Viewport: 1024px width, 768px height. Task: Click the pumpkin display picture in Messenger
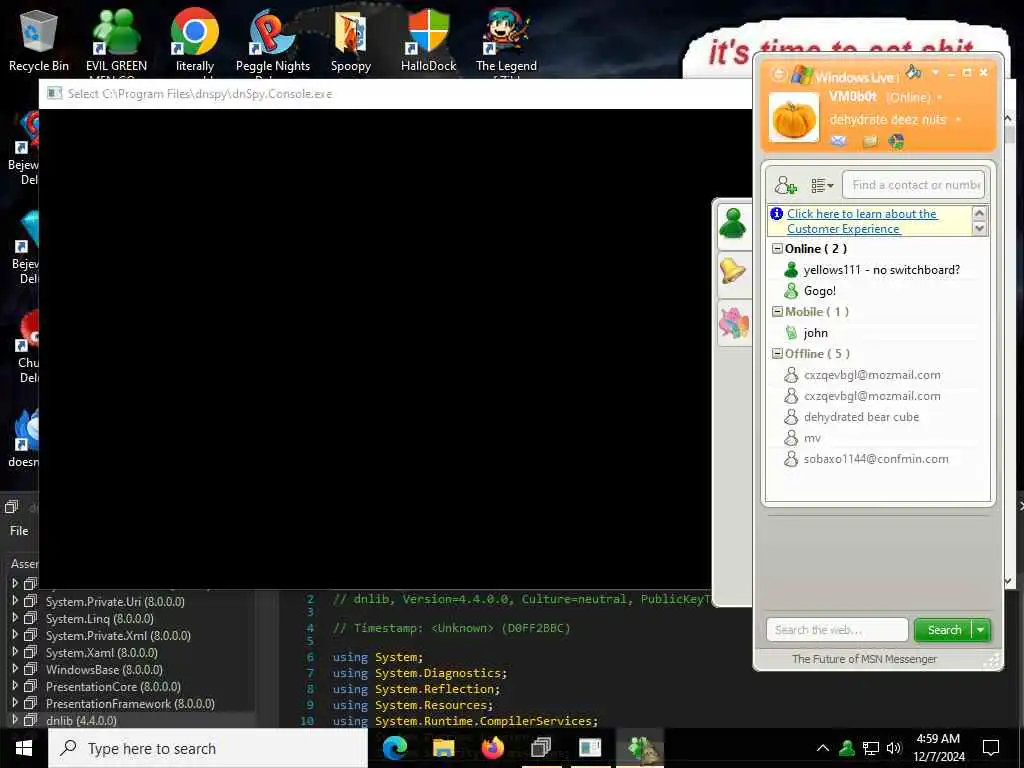click(793, 118)
